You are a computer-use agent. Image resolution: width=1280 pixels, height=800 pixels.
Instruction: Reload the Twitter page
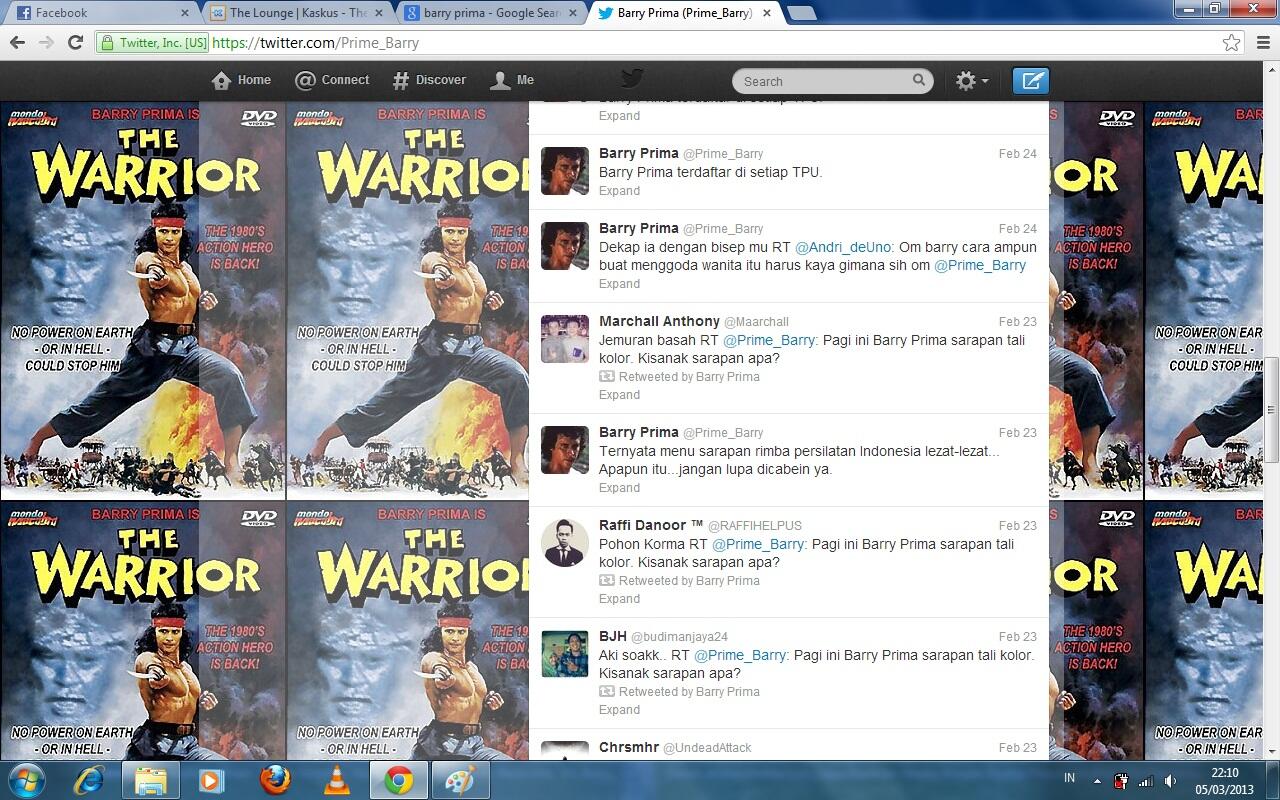coord(75,43)
